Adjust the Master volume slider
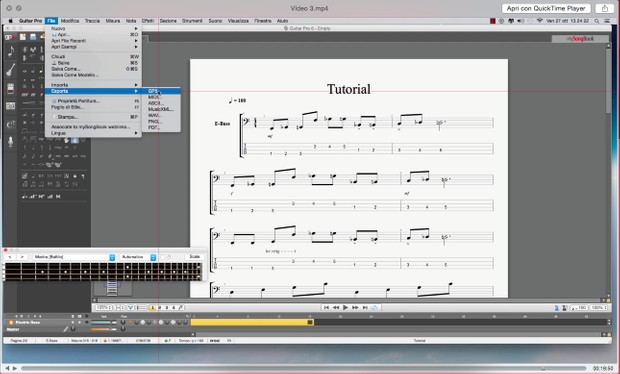The image size is (620, 374). tap(104, 329)
